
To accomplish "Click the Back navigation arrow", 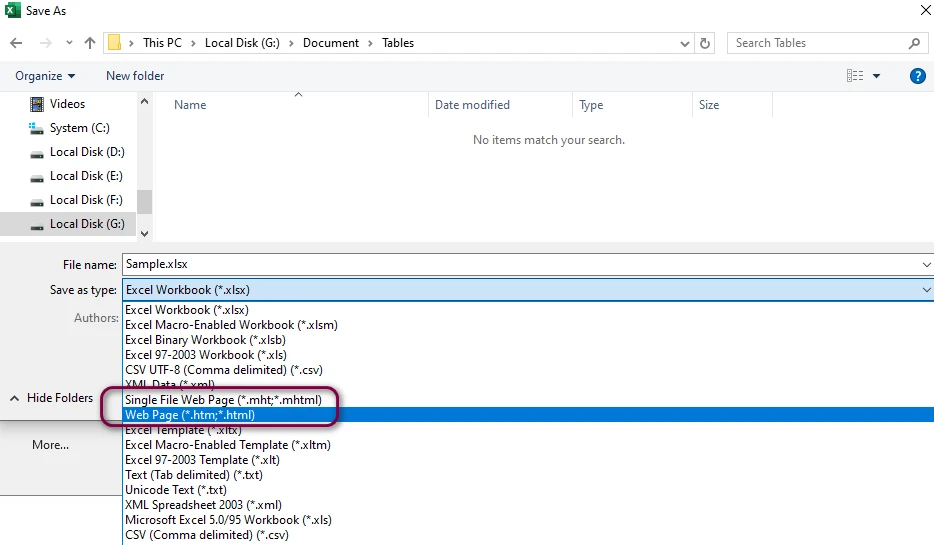I will [x=16, y=43].
